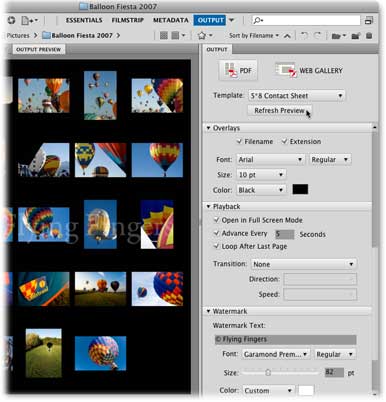Switch to the ESSENTIALS workspace
This screenshot has width=386, height=402.
click(84, 20)
